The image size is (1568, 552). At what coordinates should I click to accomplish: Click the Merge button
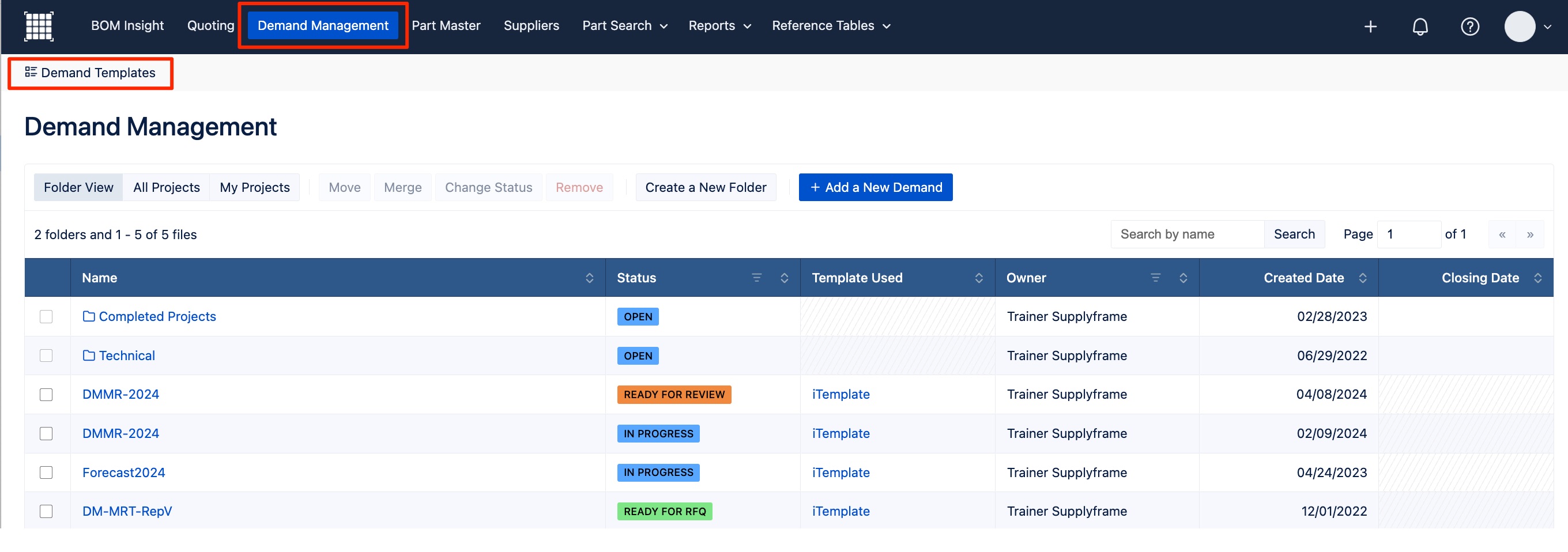[x=402, y=187]
